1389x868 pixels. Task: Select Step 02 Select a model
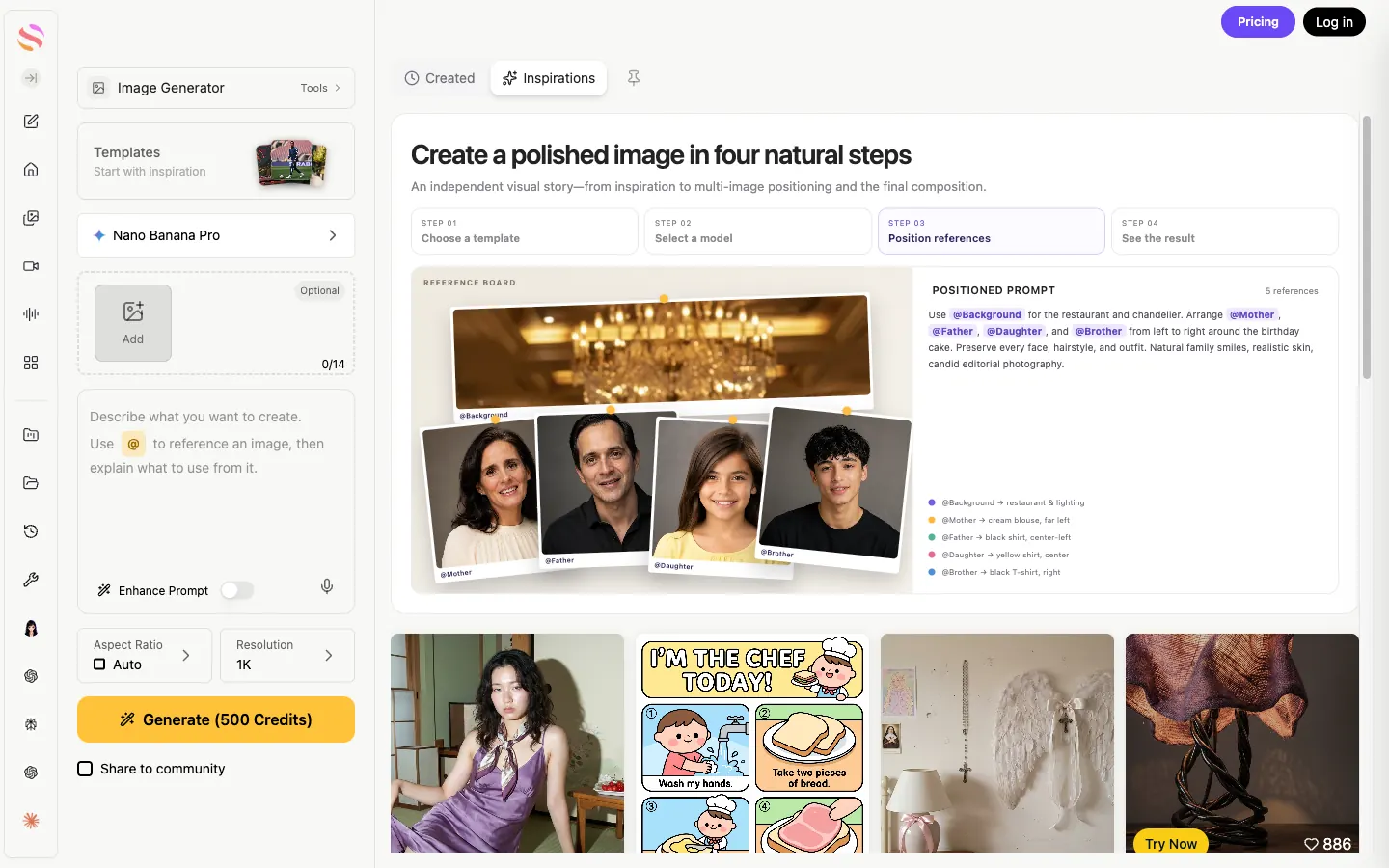point(758,231)
